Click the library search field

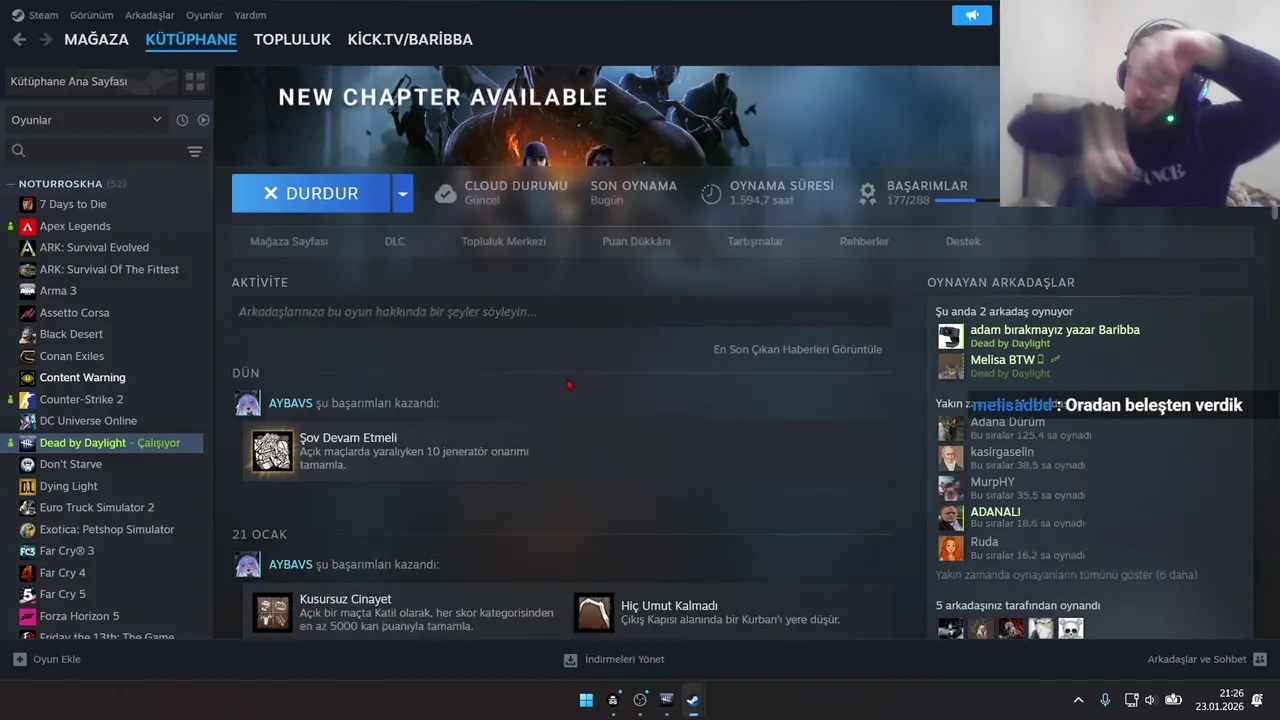point(95,151)
